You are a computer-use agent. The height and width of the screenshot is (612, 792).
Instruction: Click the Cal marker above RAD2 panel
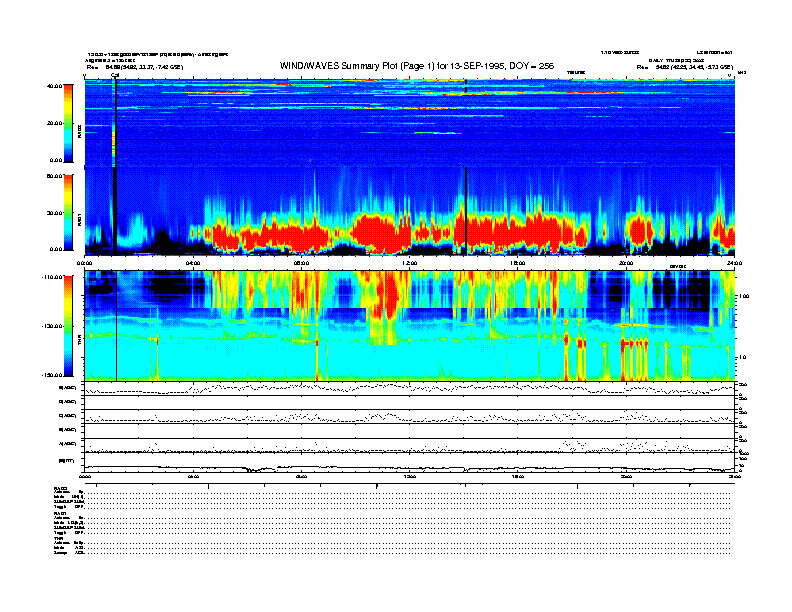[115, 75]
